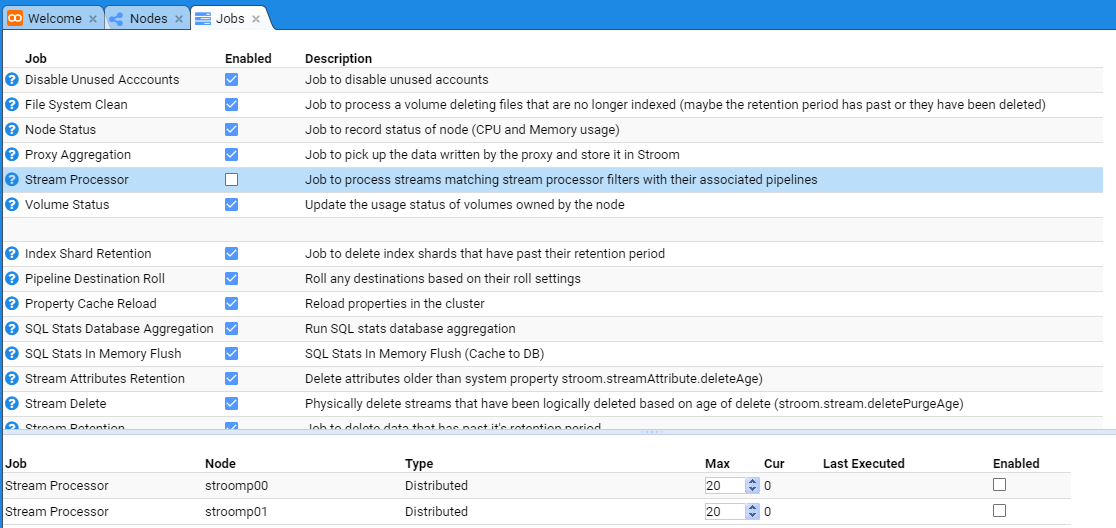
Task: Increase Max tasks for stroomp01
Action: (x=752, y=507)
